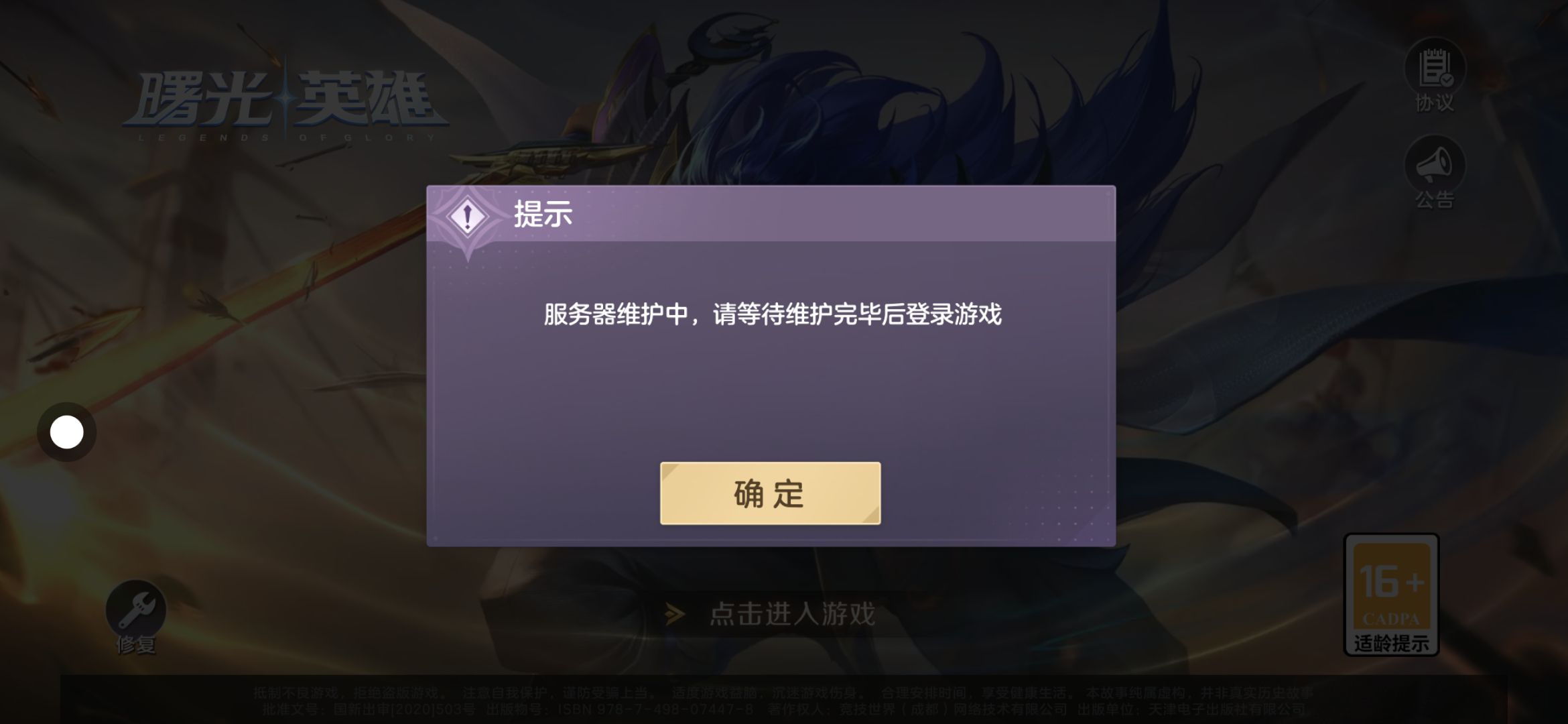Click the diamond exclamation icon beside 提示
The height and width of the screenshot is (724, 1568).
(468, 217)
